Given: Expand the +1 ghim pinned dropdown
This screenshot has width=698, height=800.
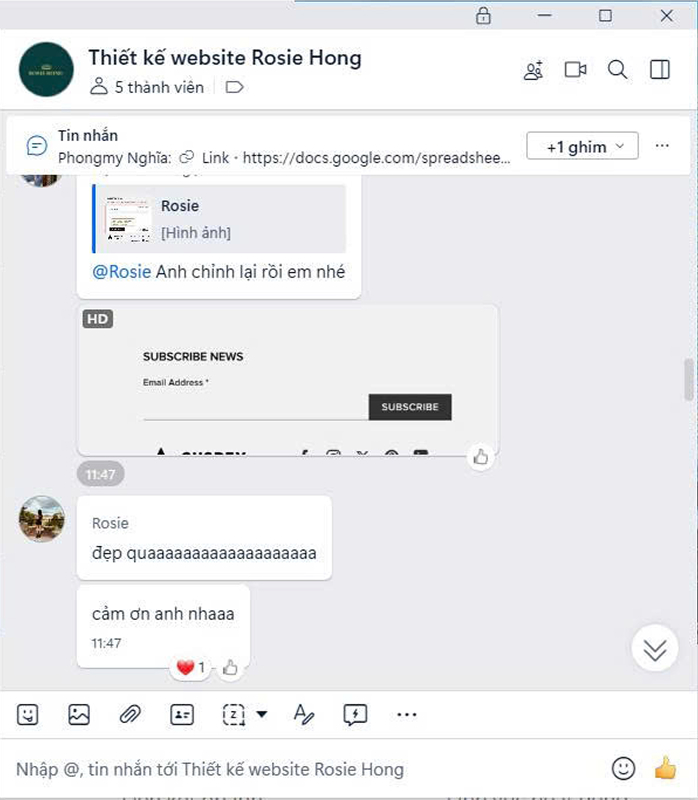Looking at the screenshot, I should pos(582,146).
